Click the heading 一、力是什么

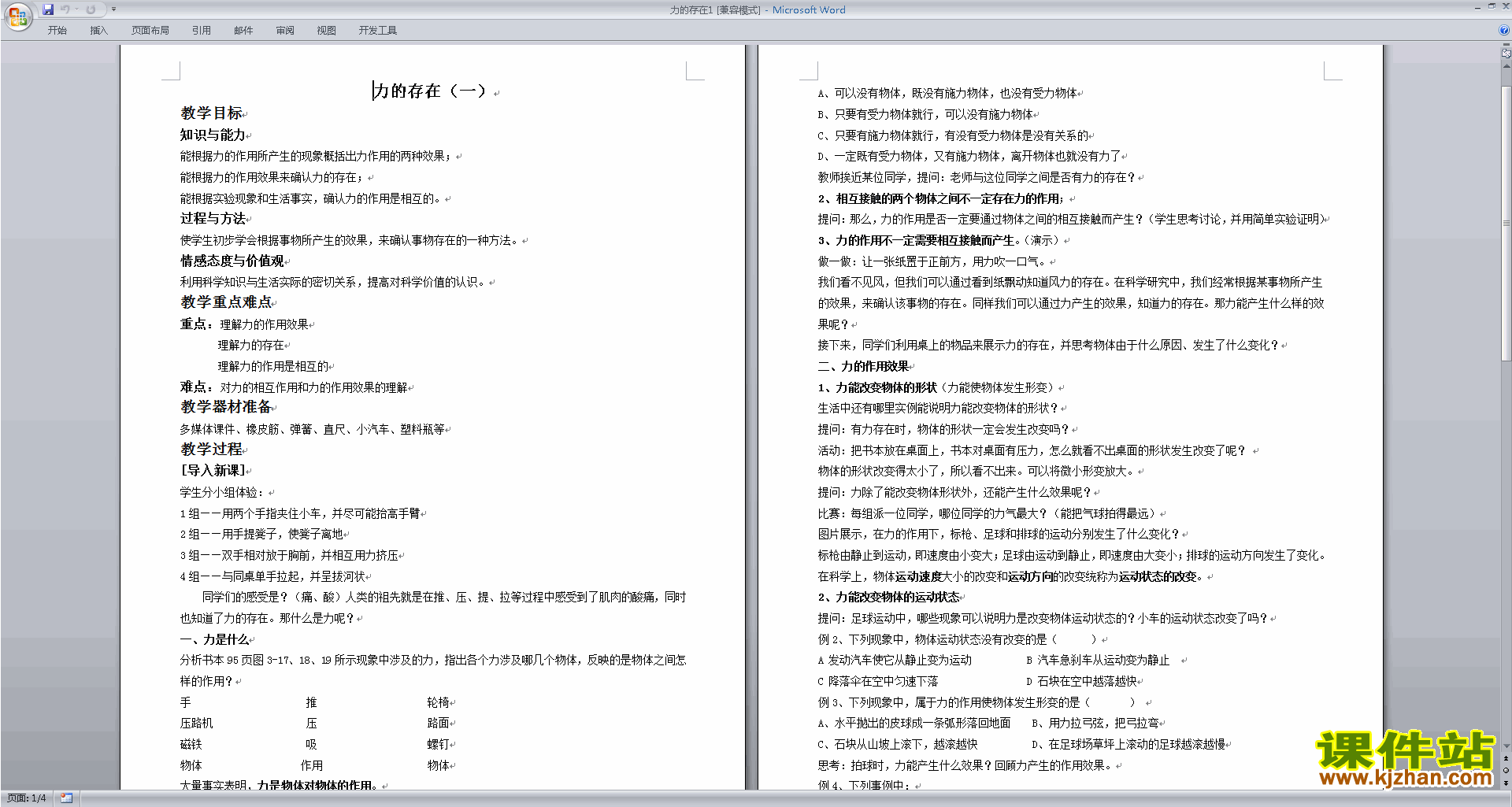(214, 639)
